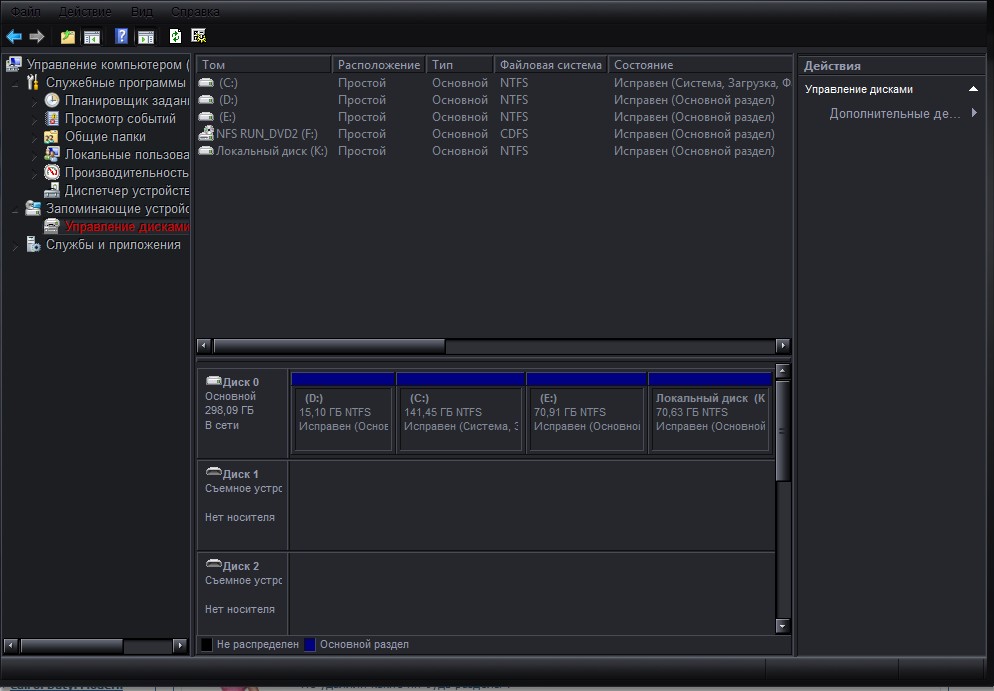
Task: Sort by the Том column header
Action: (x=264, y=65)
